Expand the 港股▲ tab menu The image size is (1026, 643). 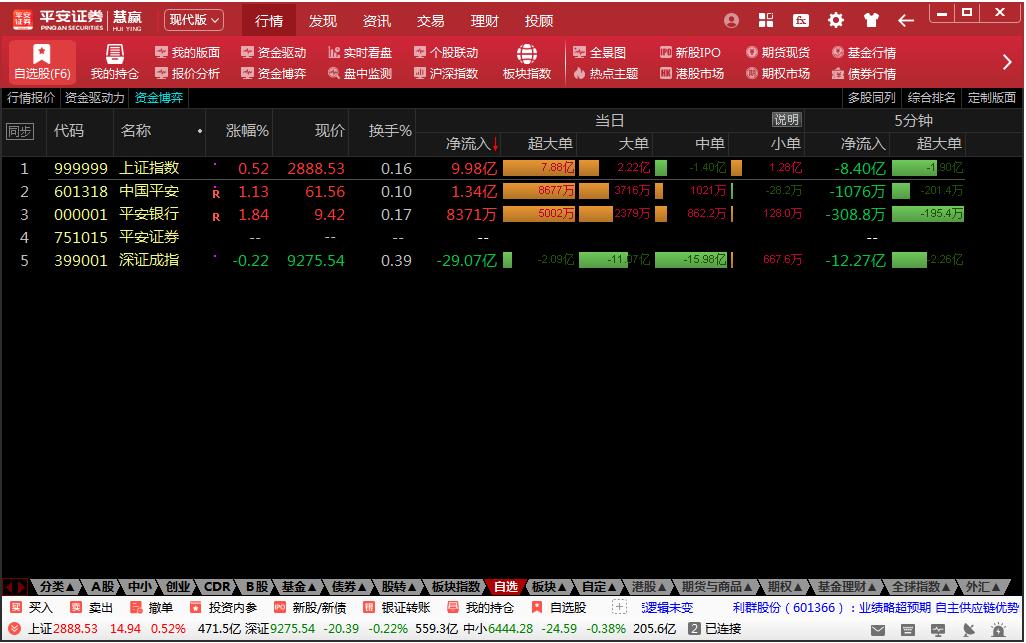click(649, 587)
